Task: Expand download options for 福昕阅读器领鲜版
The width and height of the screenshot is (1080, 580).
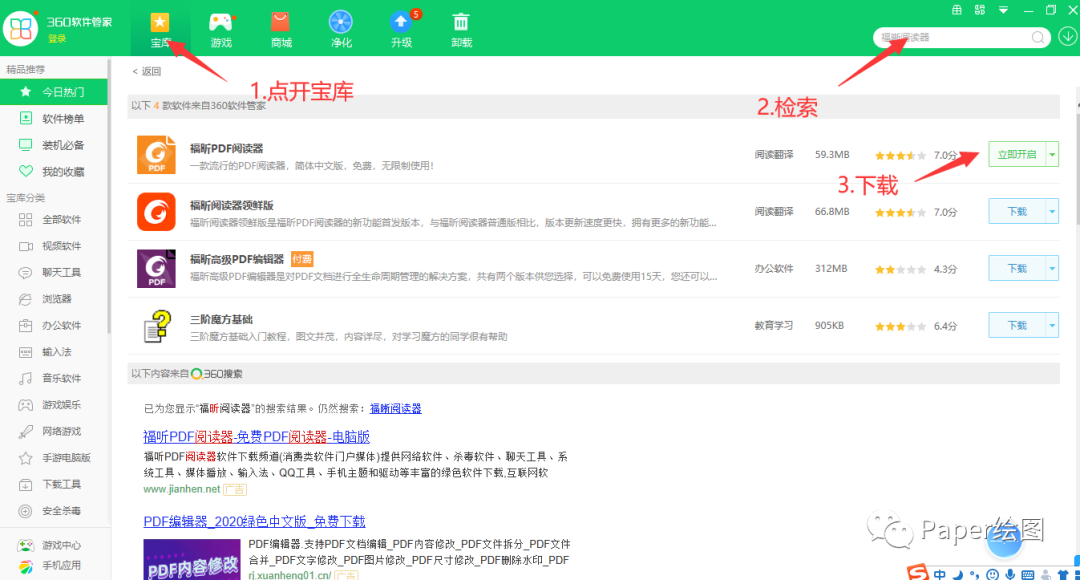Action: pos(1052,211)
